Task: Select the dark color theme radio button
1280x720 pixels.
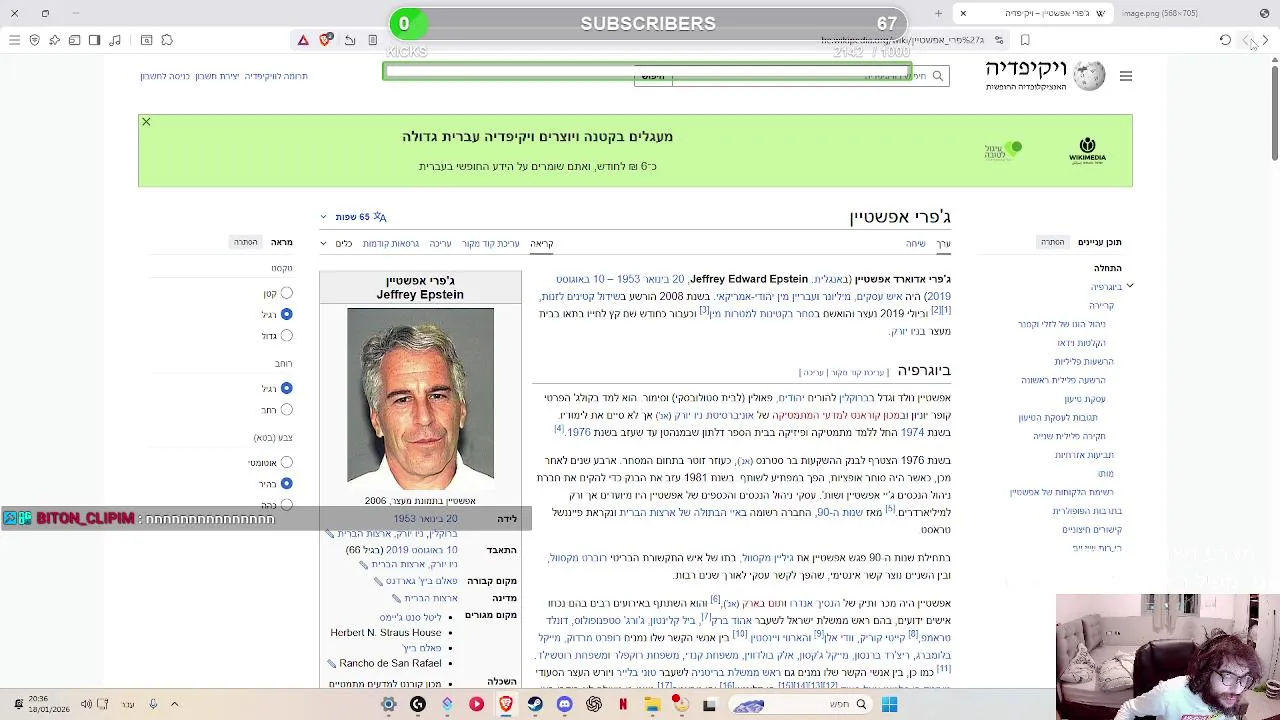Action: point(286,504)
